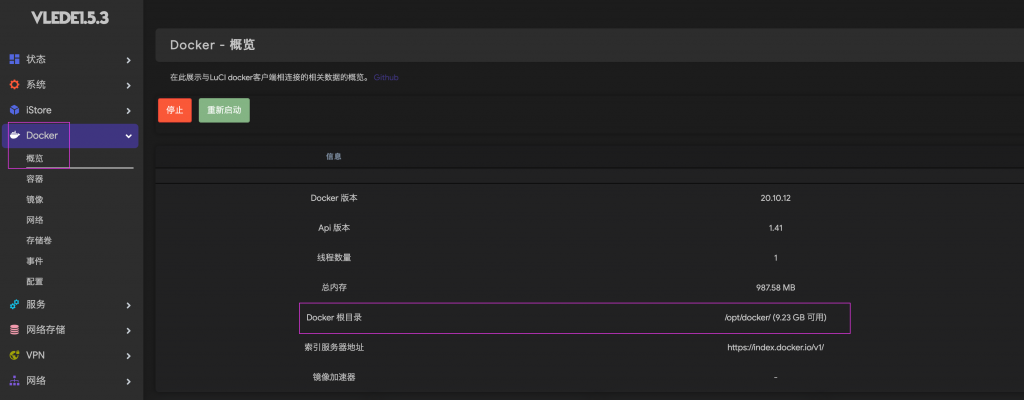Click the 镜像加速器 row label
This screenshot has height=400, width=1024.
coord(334,377)
